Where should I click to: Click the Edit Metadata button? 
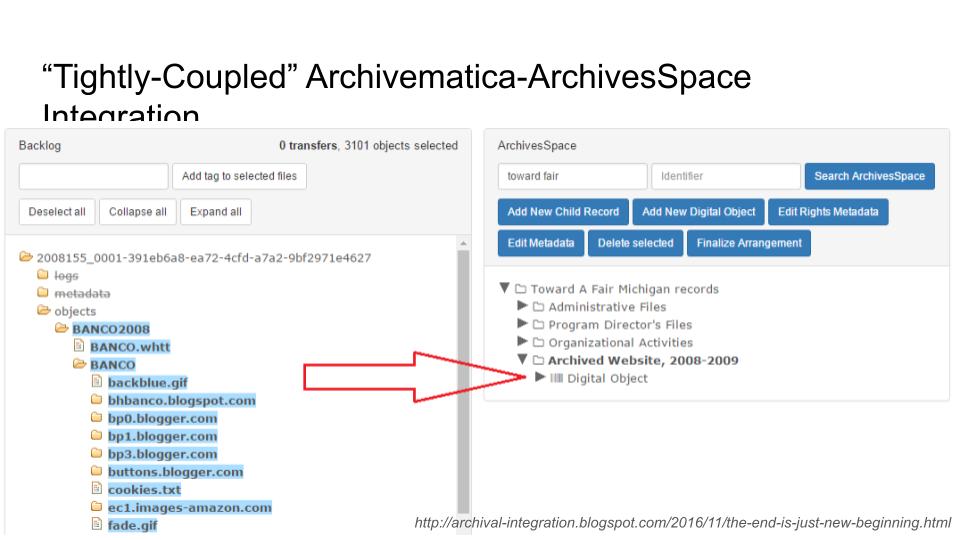tap(541, 243)
